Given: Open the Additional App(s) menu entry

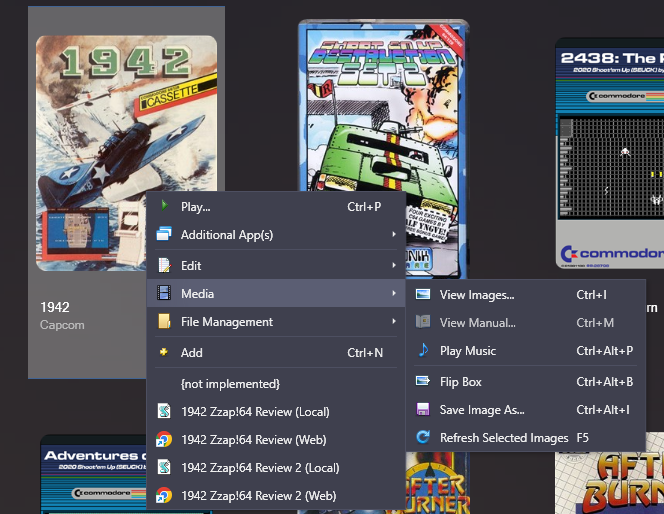Looking at the screenshot, I should (x=276, y=235).
